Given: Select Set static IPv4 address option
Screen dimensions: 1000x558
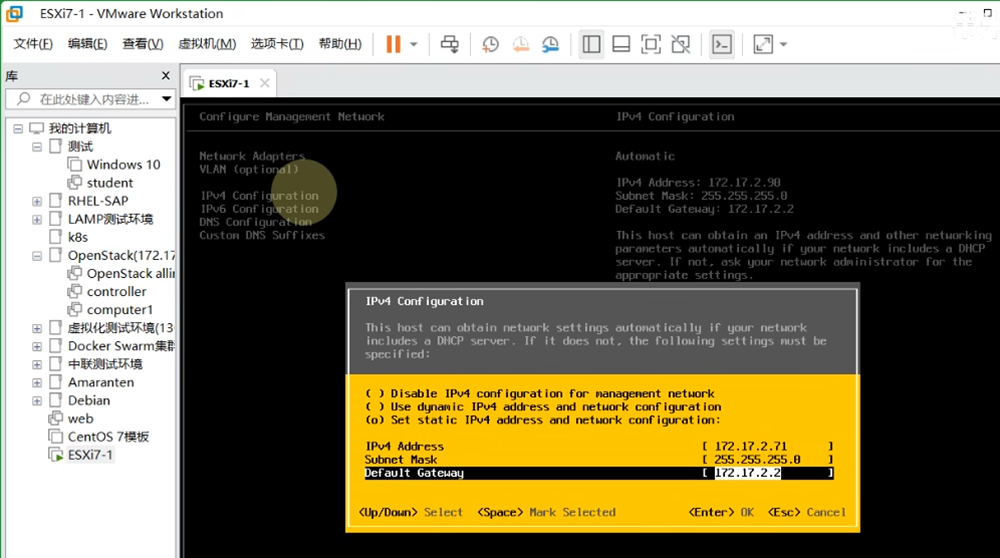Looking at the screenshot, I should click(543, 420).
